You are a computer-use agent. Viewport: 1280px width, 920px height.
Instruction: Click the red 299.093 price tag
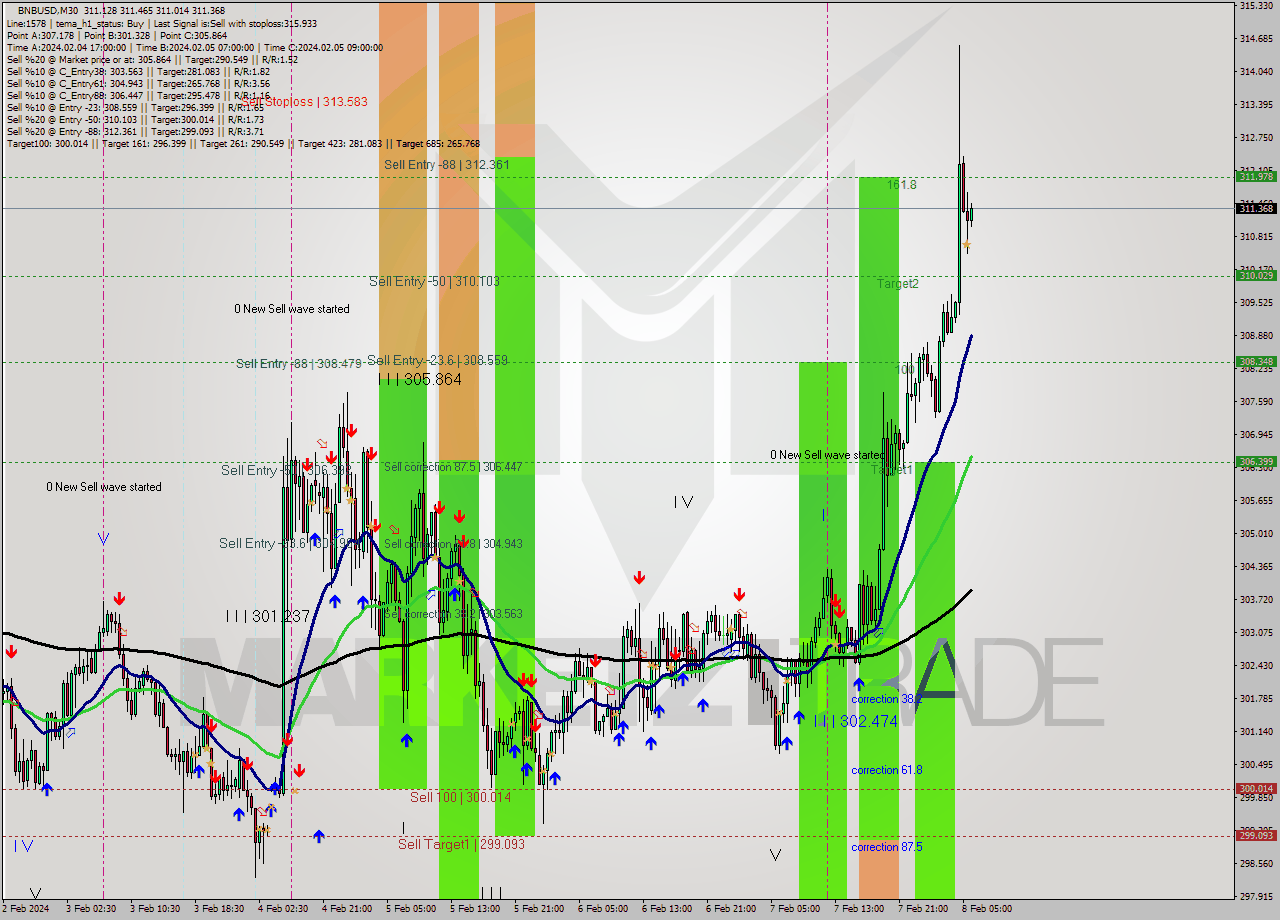1256,836
